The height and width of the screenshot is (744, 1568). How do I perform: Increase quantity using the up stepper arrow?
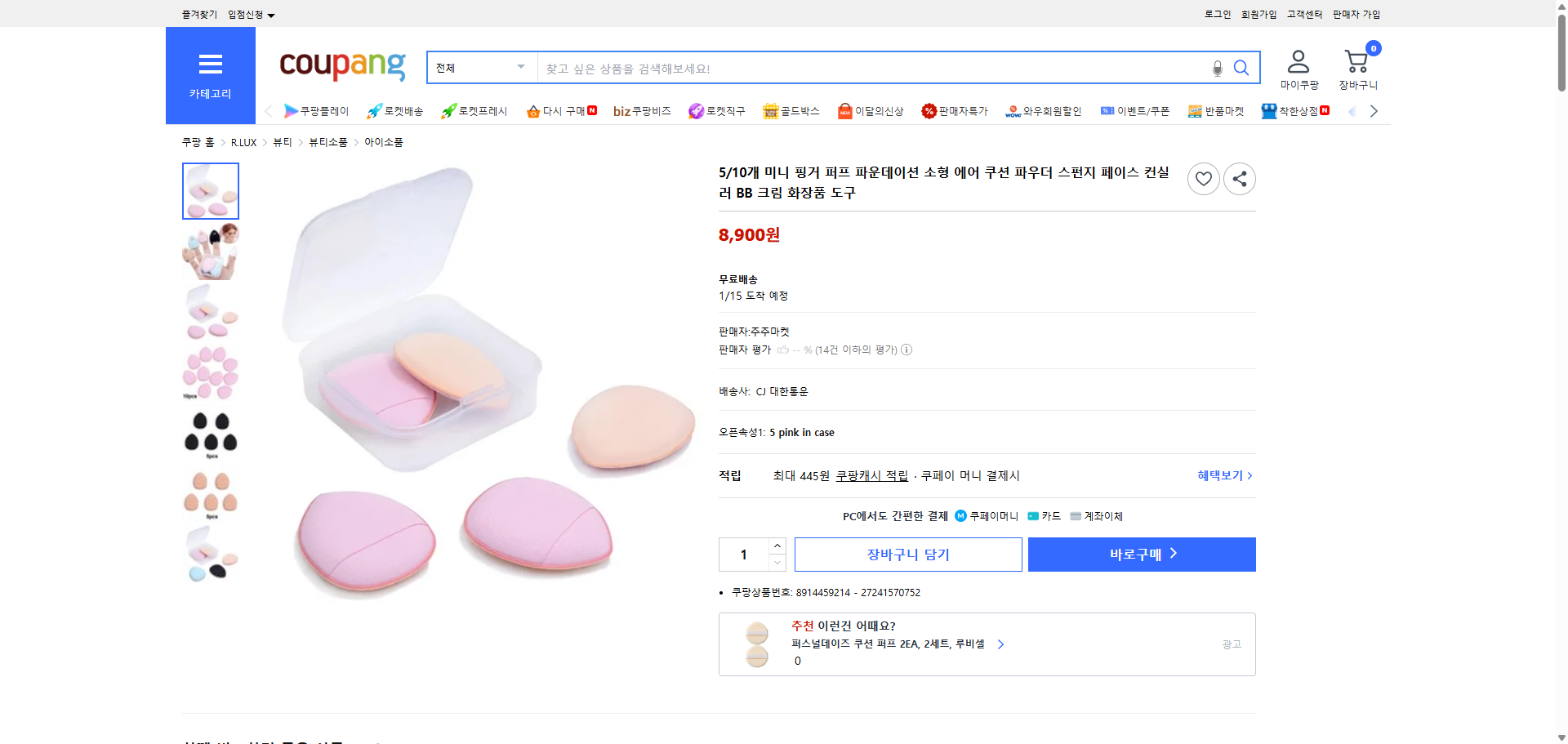[776, 546]
